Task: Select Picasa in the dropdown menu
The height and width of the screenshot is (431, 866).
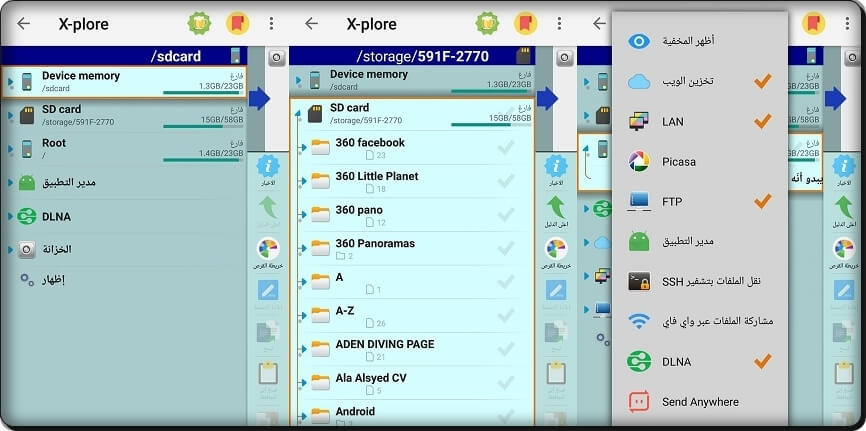Action: pos(700,161)
